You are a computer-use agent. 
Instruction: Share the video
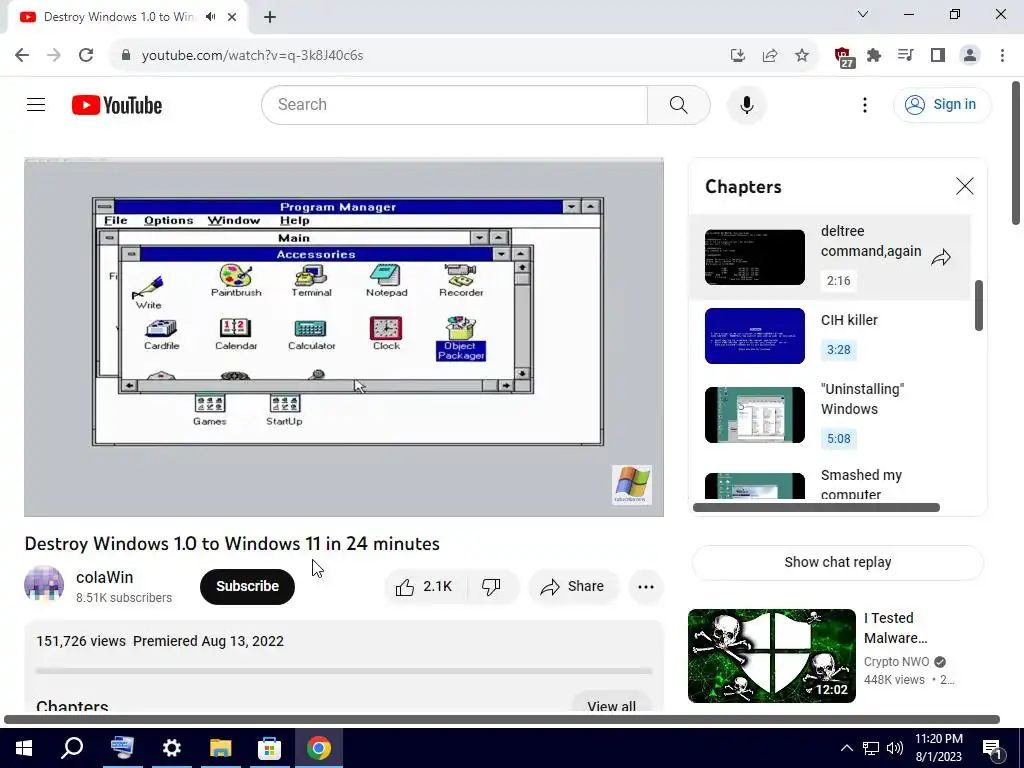tap(573, 586)
